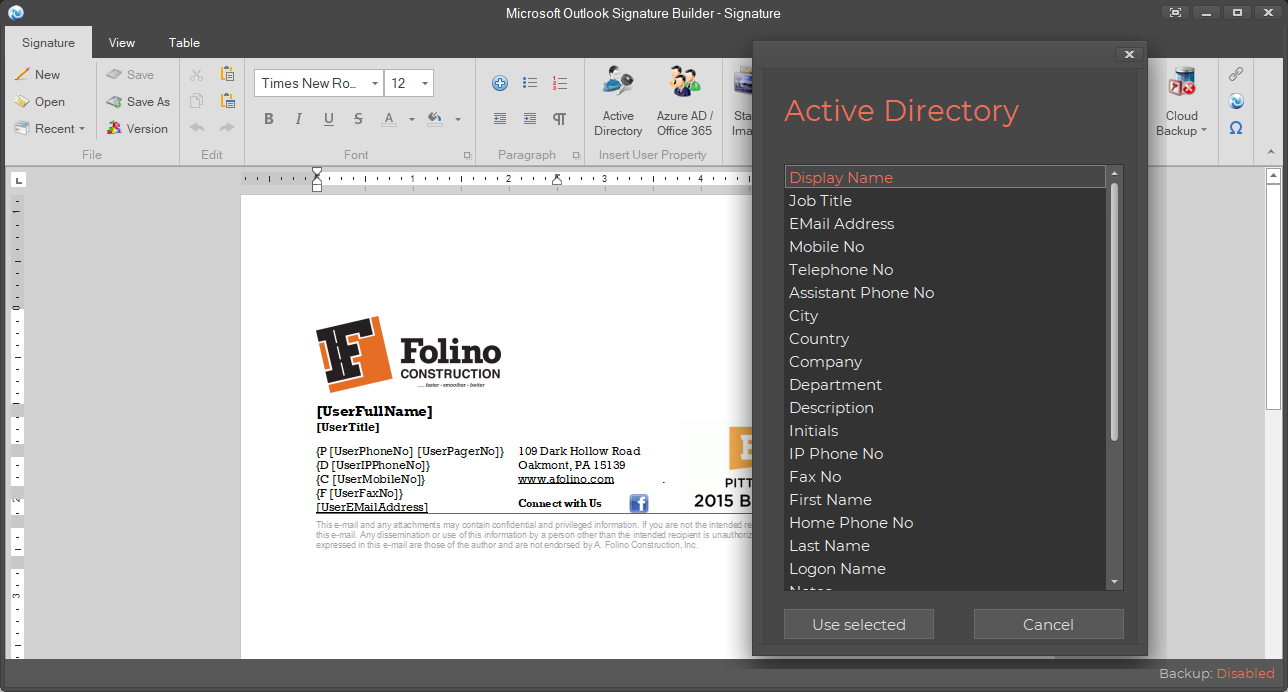Select Assistant Phone No in the list

click(x=945, y=293)
